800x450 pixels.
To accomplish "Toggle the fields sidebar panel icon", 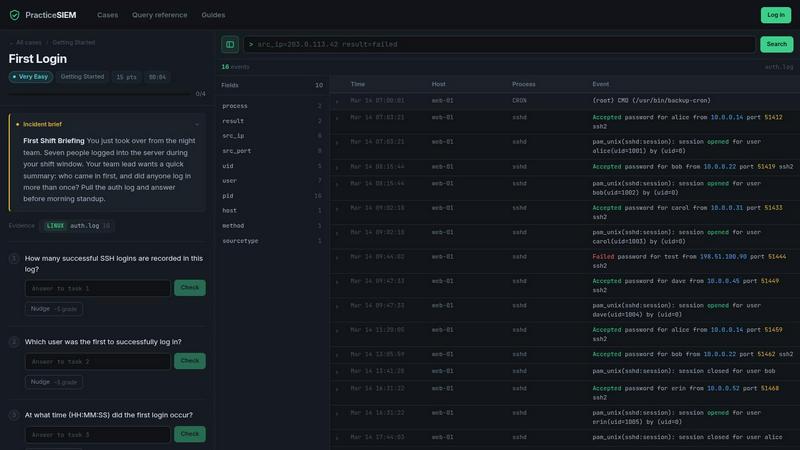I will tap(230, 44).
